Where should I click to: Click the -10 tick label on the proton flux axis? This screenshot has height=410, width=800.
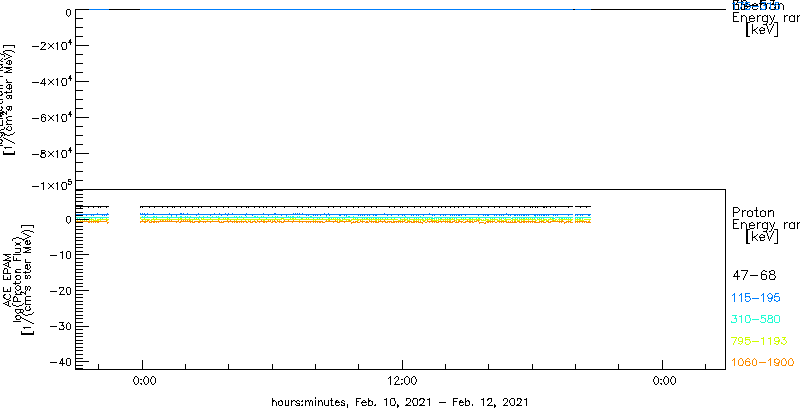(61, 254)
